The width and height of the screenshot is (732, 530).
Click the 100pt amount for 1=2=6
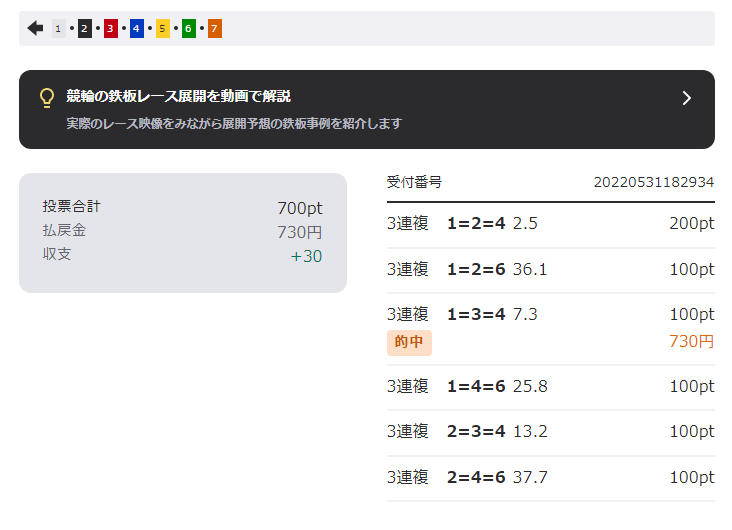[x=692, y=269]
